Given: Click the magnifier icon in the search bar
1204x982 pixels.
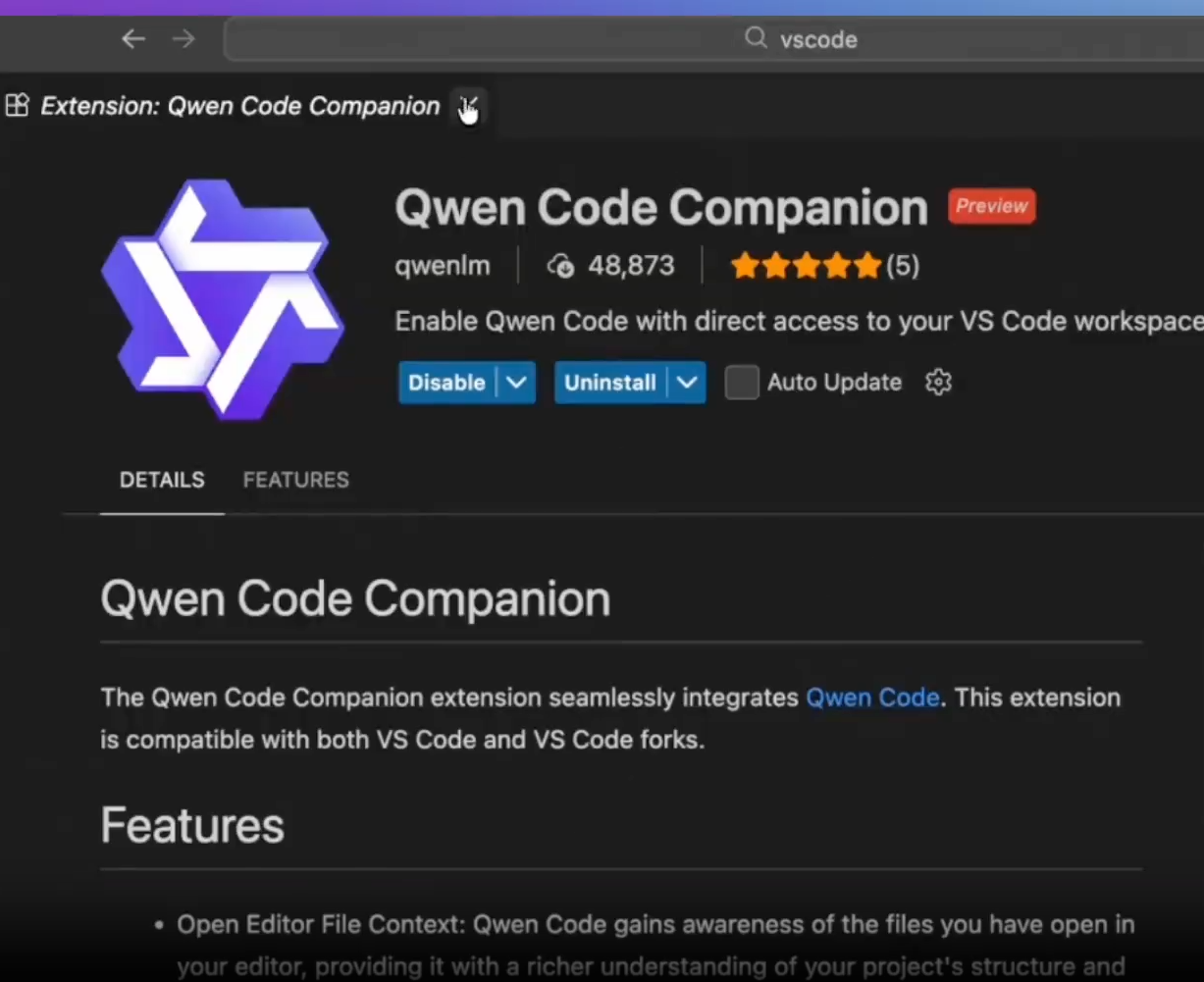Looking at the screenshot, I should click(x=754, y=38).
